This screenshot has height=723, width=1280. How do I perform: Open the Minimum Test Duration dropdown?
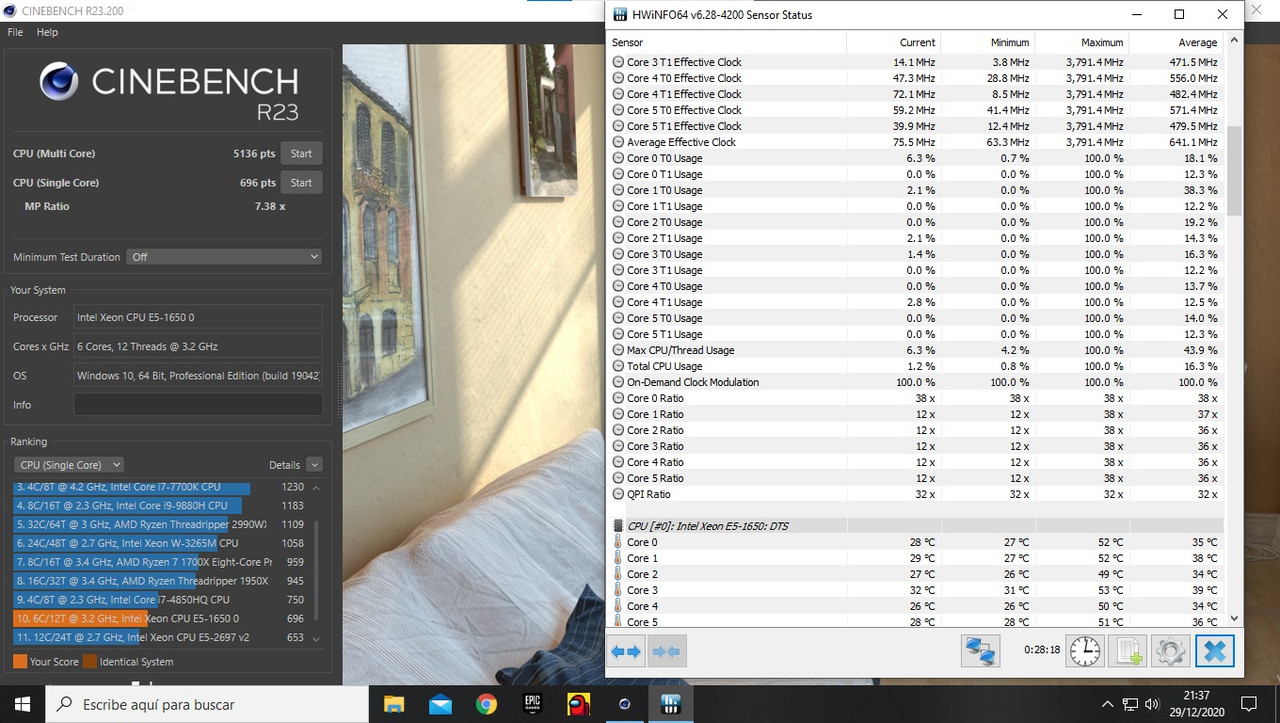click(224, 257)
